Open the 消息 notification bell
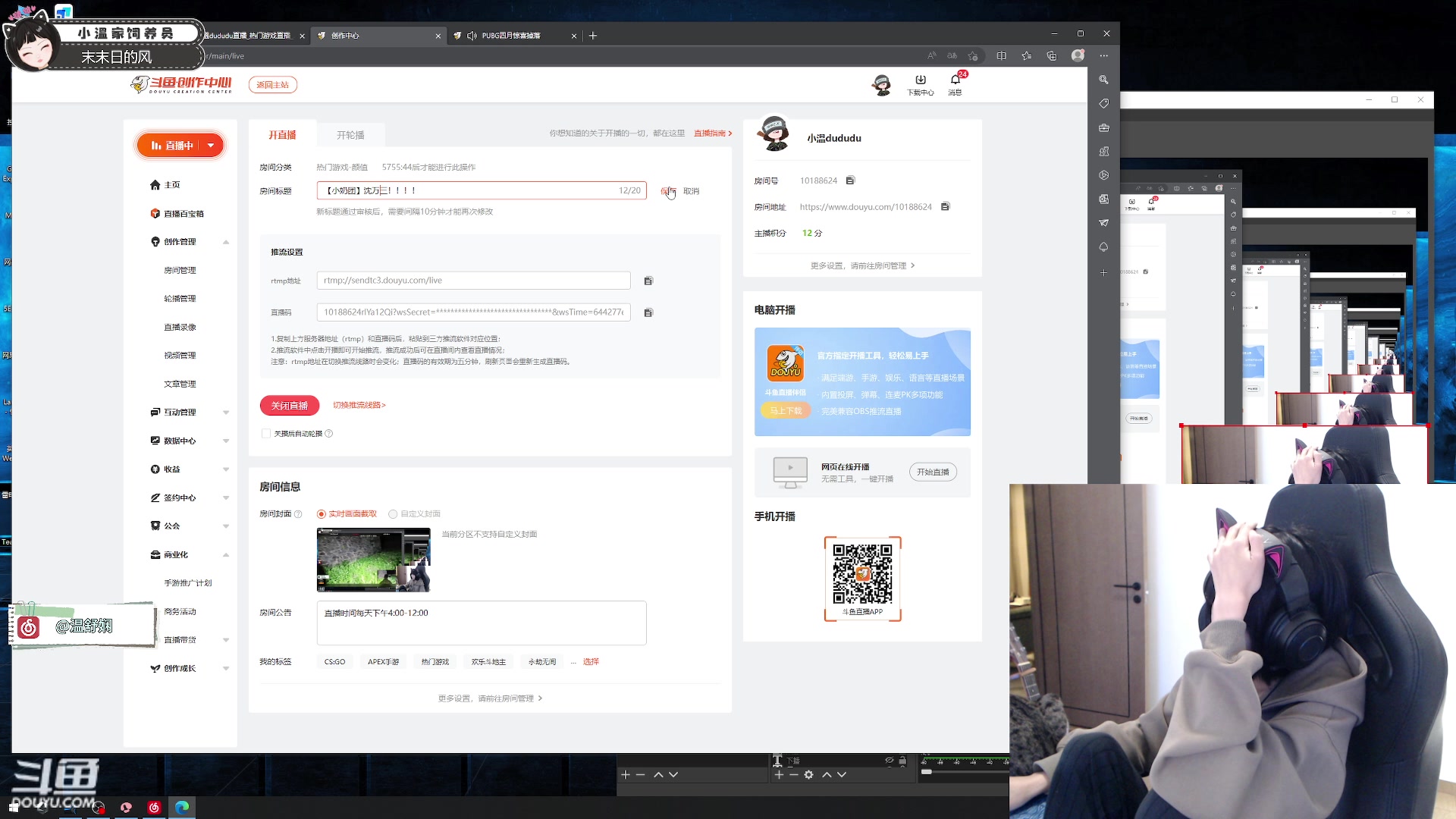This screenshot has width=1456, height=819. 955,84
